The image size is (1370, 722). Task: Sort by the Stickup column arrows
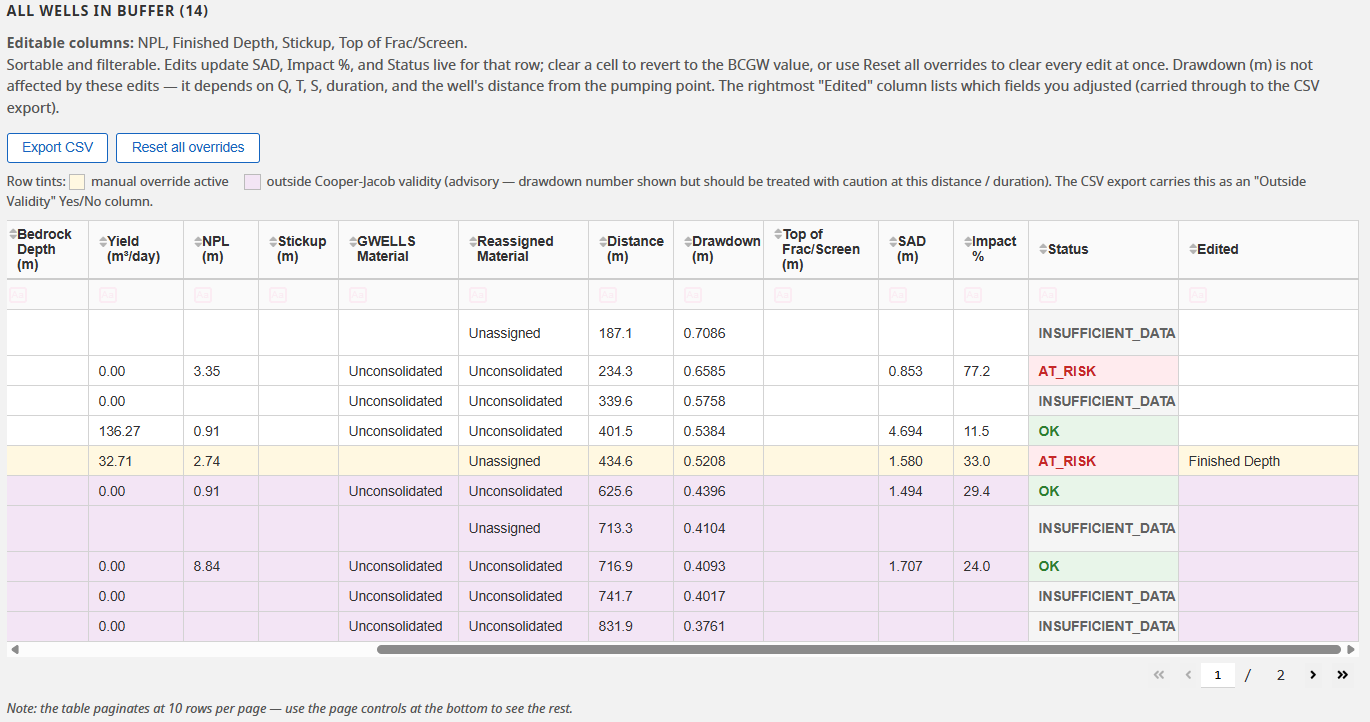click(273, 241)
